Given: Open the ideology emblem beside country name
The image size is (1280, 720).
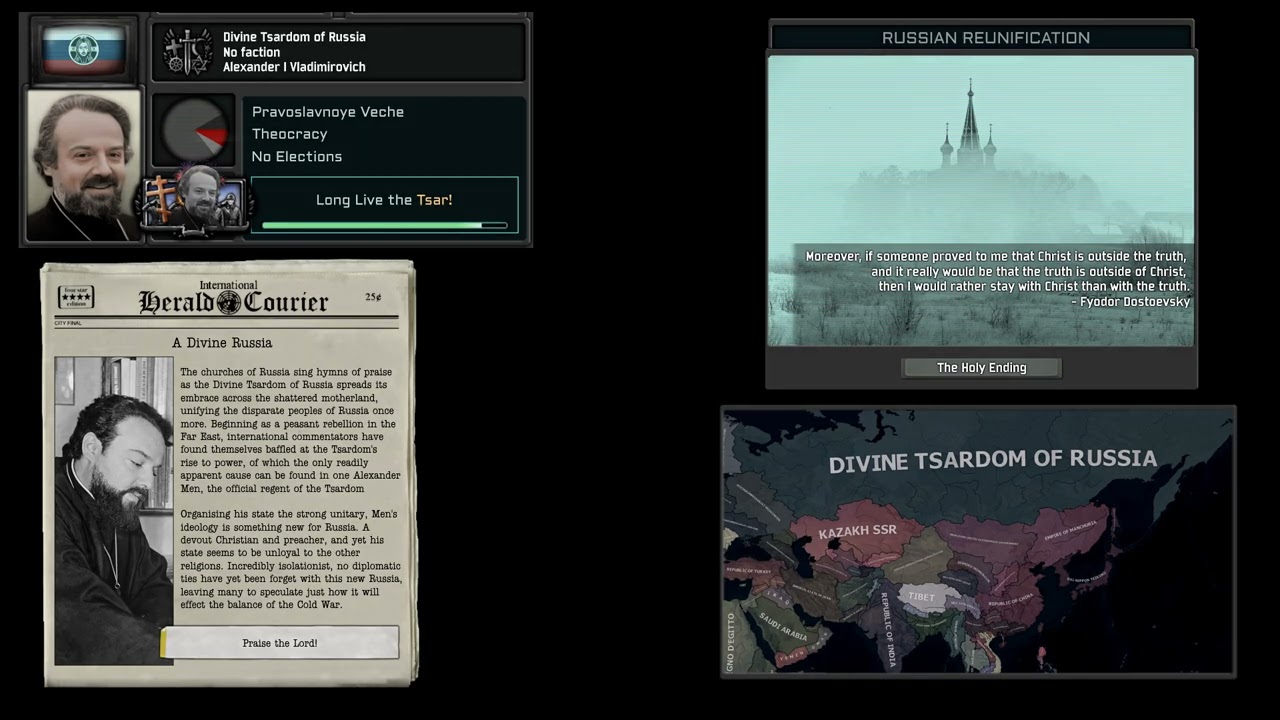Looking at the screenshot, I should [x=187, y=52].
